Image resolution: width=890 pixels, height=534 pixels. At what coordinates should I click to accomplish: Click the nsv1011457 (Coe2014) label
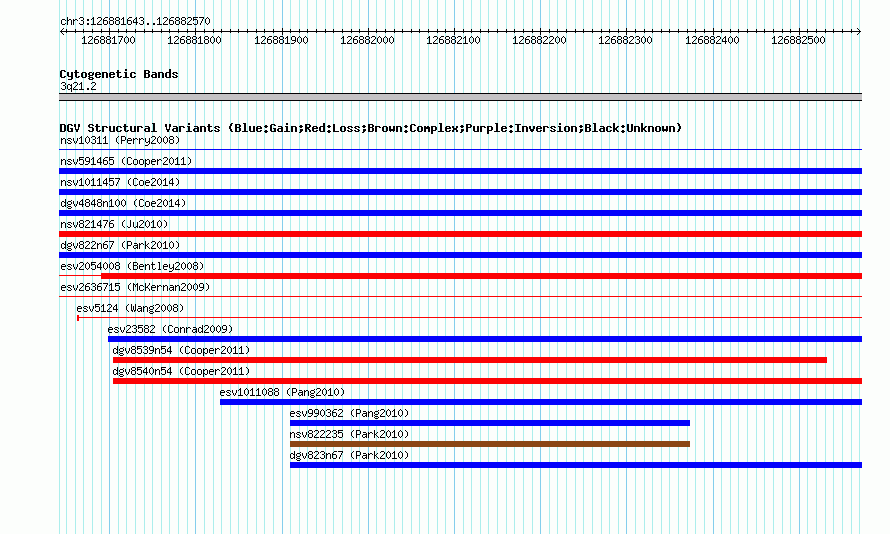pos(120,182)
